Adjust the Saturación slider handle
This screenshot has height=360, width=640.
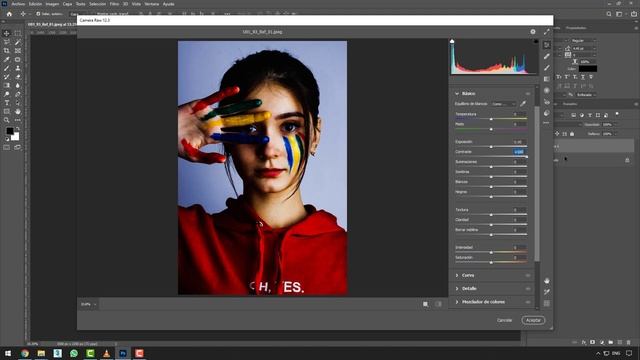click(491, 262)
